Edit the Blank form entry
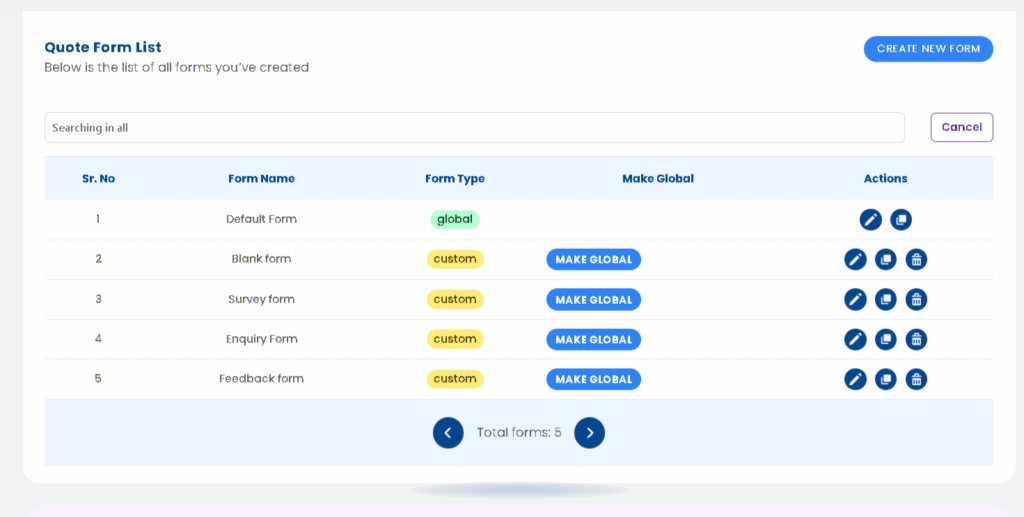 (855, 259)
